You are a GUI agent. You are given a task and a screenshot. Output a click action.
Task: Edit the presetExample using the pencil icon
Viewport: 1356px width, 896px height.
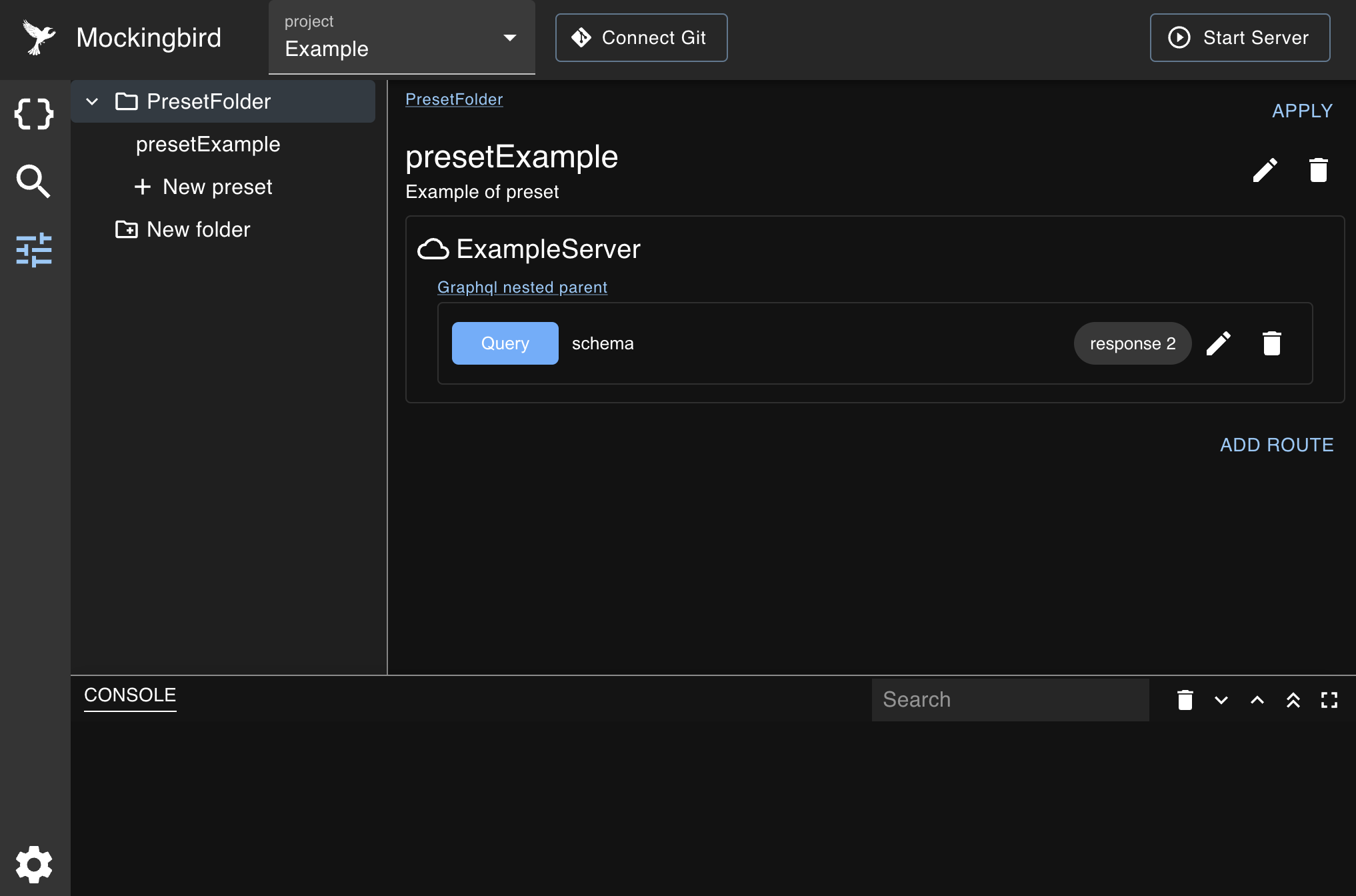1265,169
